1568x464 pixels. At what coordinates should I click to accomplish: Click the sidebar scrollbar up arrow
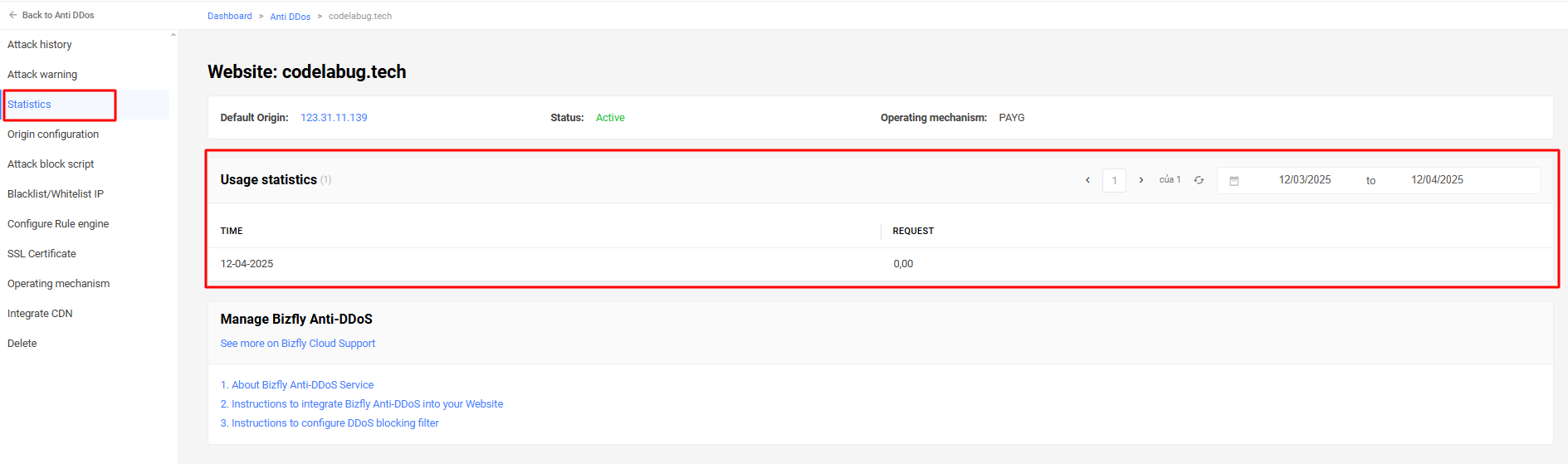point(173,35)
